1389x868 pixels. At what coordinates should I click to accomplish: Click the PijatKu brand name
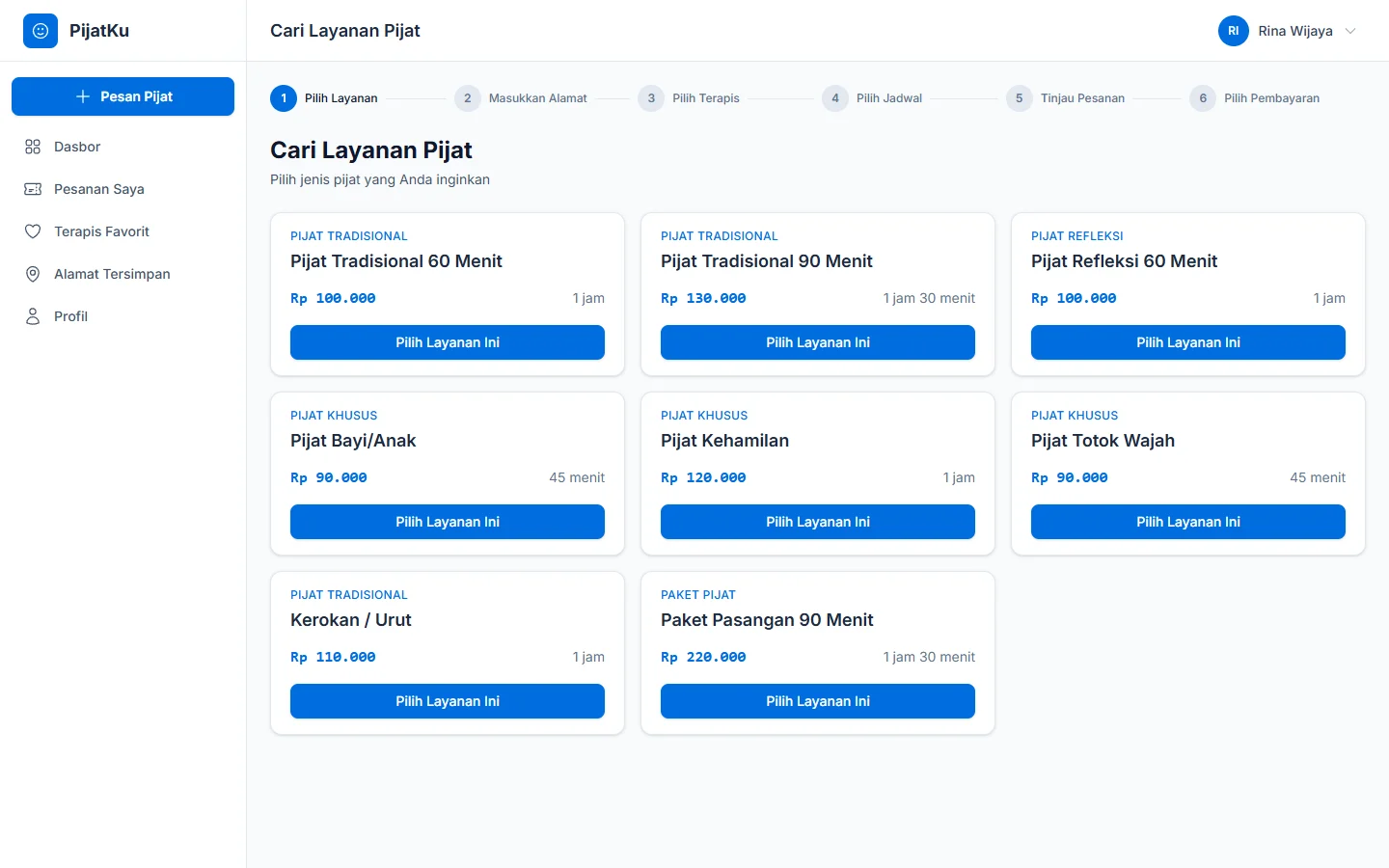point(99,31)
